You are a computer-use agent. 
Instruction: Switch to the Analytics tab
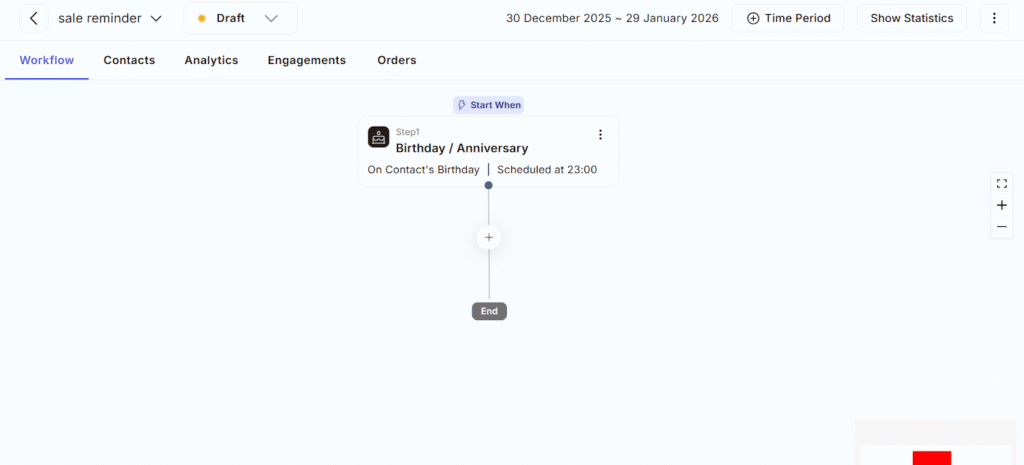tap(211, 60)
